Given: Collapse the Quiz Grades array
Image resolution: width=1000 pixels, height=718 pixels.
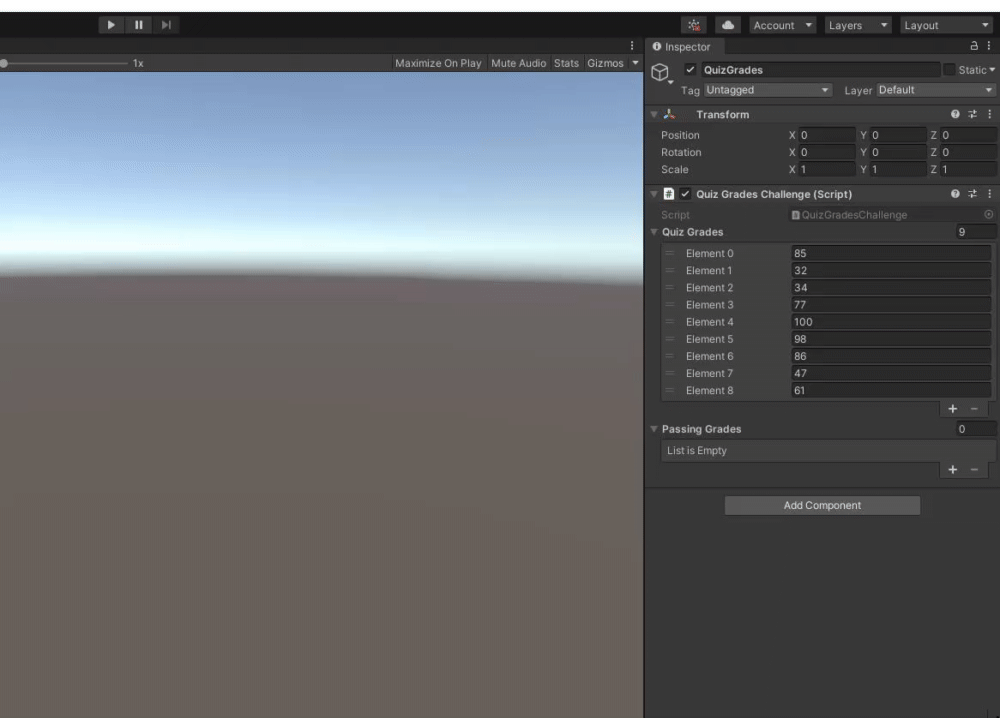Looking at the screenshot, I should (x=654, y=231).
